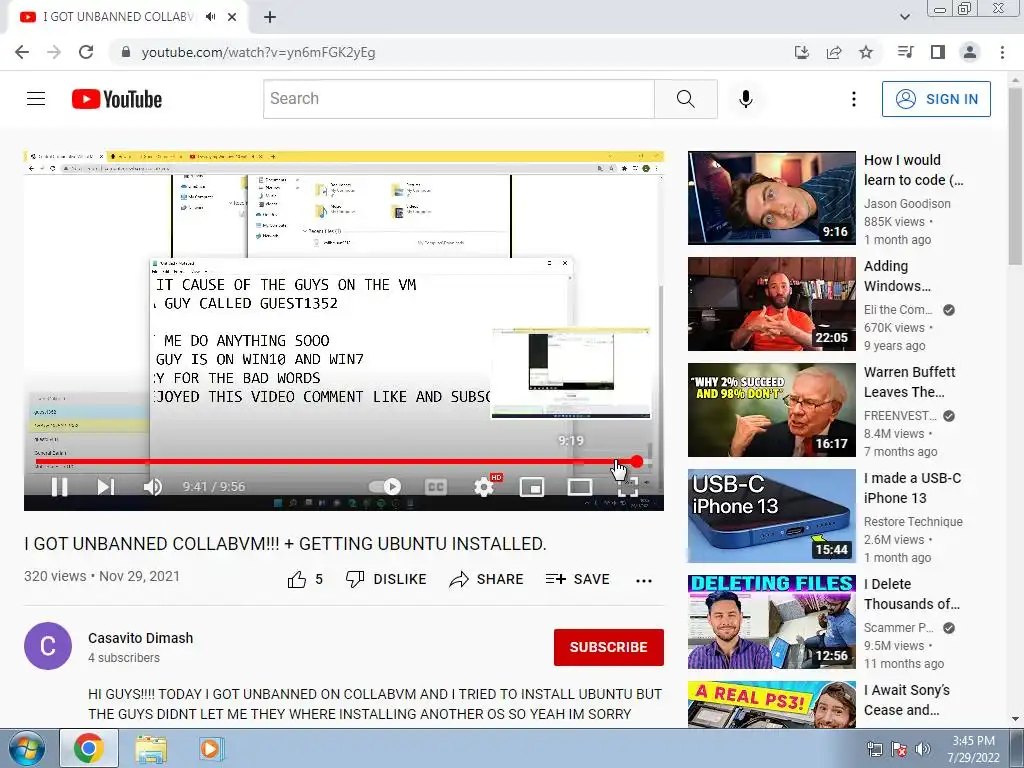Open media controls icon in Chrome toolbar

tap(905, 52)
